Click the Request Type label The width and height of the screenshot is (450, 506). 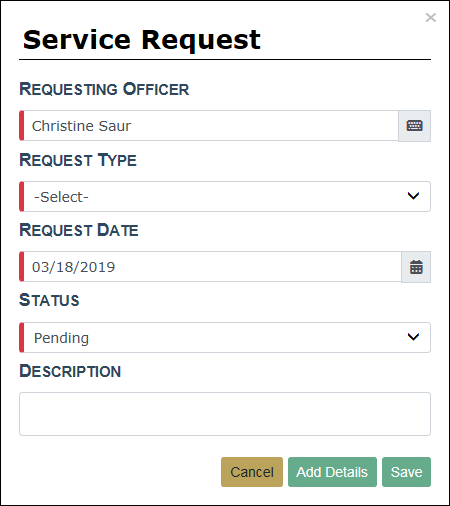[x=78, y=160]
